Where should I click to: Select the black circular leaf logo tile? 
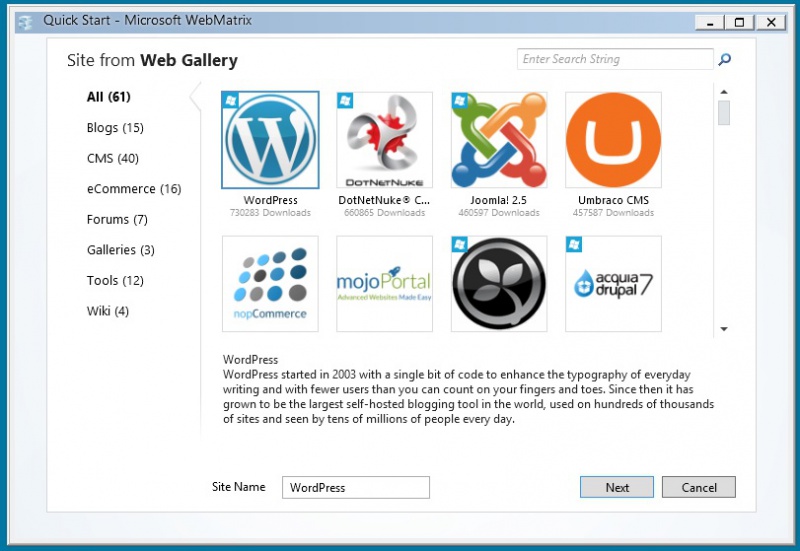pyautogui.click(x=499, y=284)
